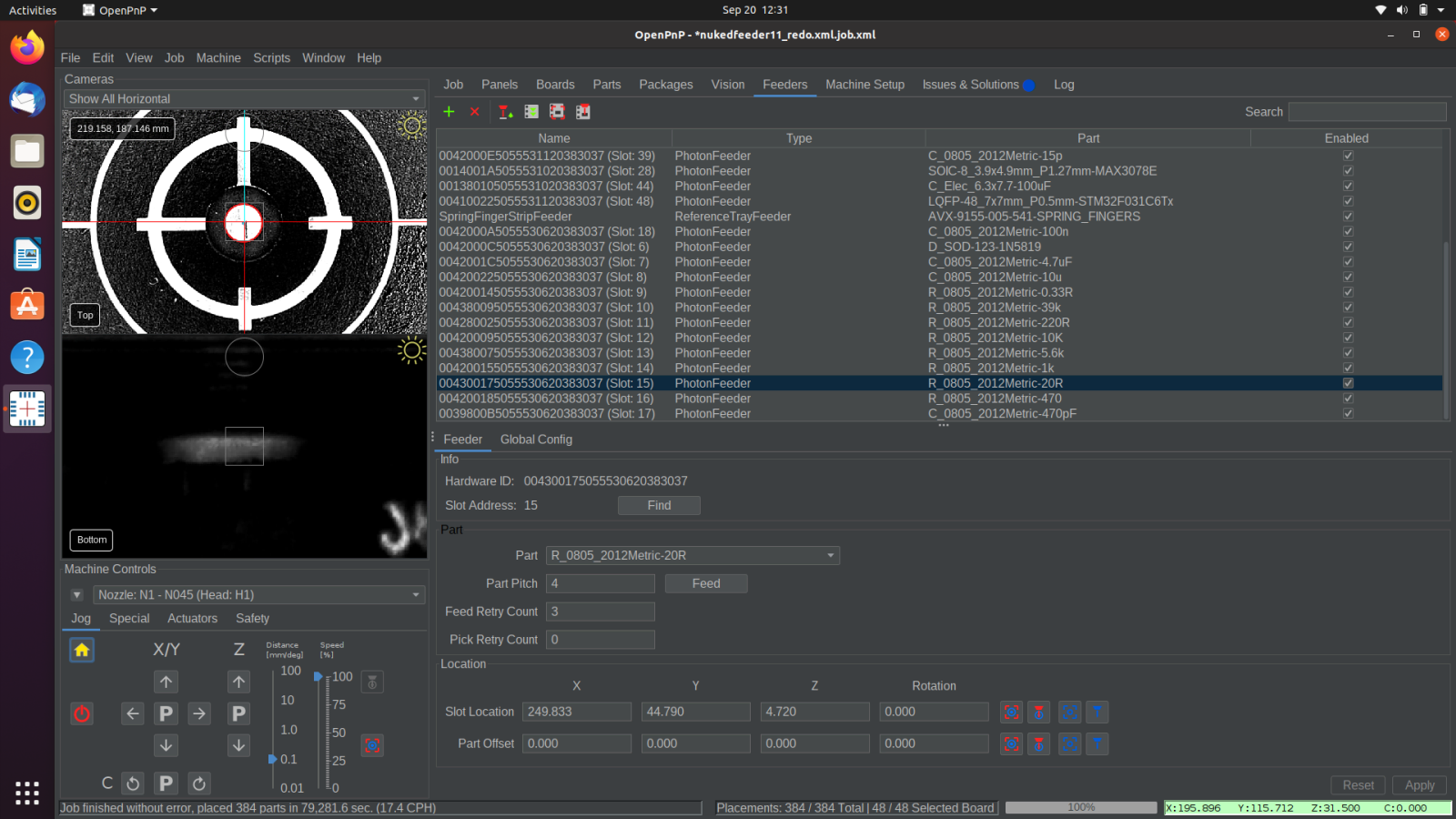The height and width of the screenshot is (819, 1456).
Task: Move nozzle to pick location icon in Feeders toolbar
Action: 583,112
